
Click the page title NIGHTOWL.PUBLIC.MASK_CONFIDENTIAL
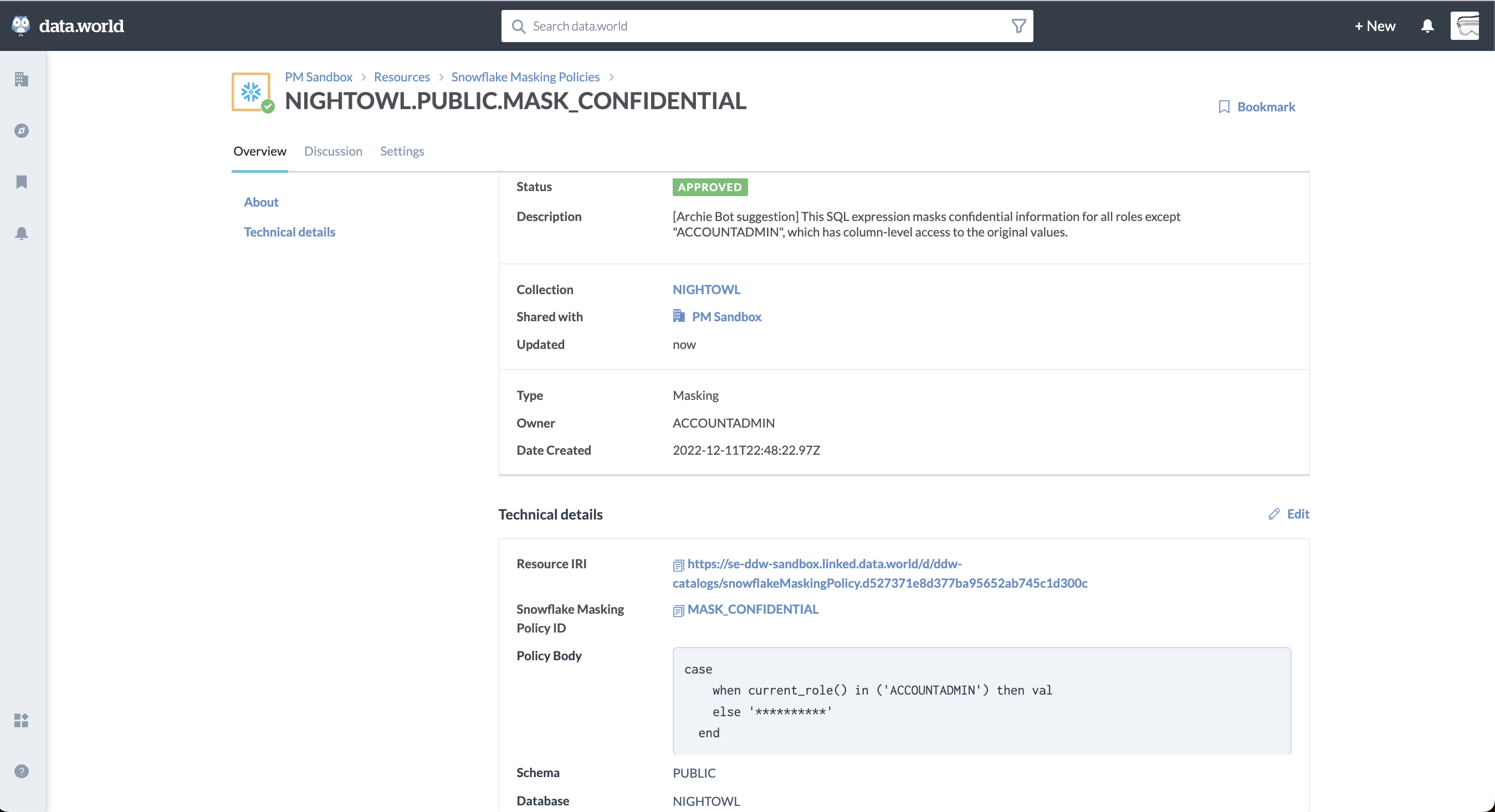click(515, 101)
